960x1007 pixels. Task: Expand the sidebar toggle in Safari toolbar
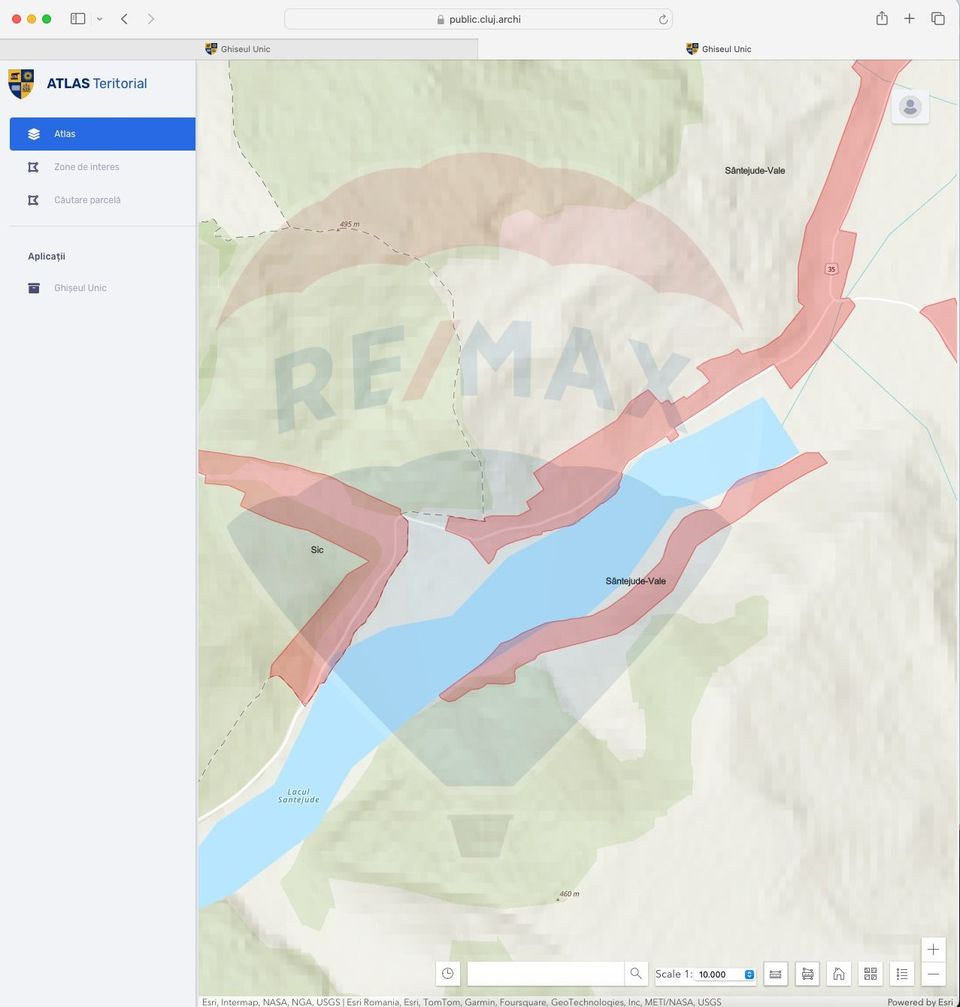click(77, 18)
